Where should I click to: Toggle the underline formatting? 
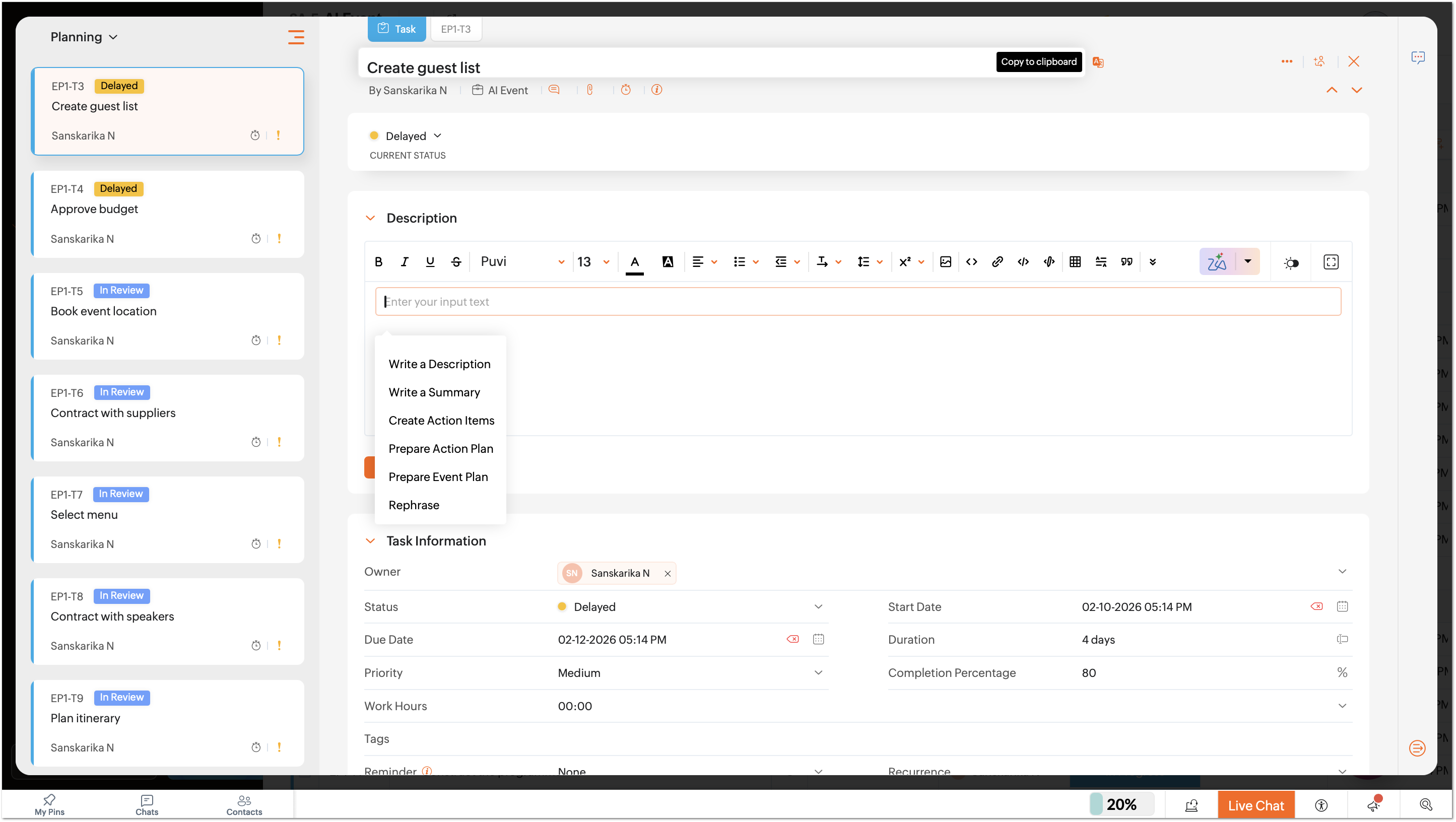tap(430, 261)
